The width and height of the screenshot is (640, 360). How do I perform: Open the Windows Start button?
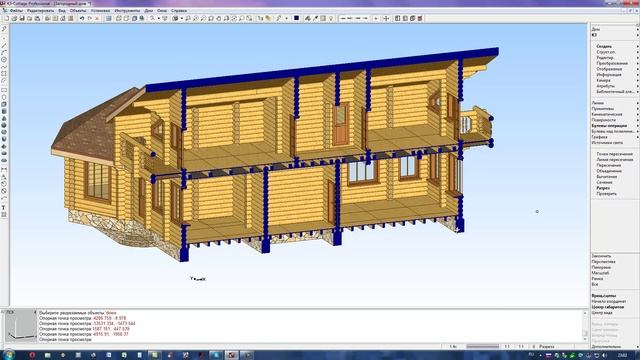coord(9,355)
